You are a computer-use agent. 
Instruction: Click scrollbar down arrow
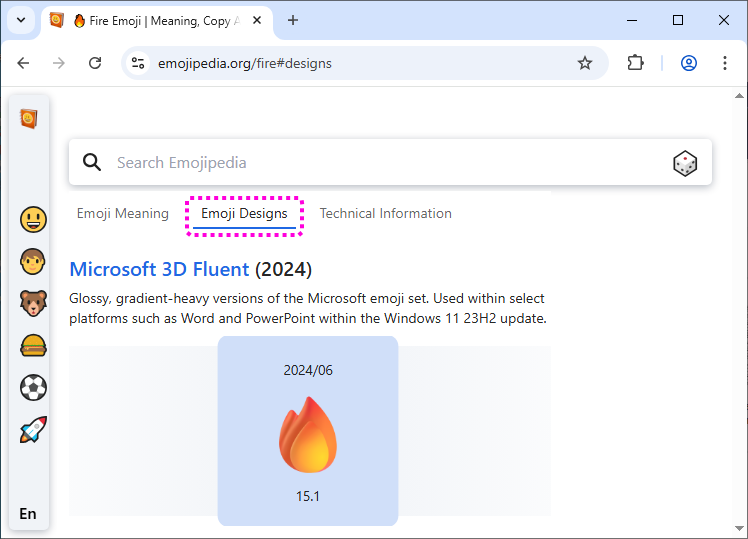pos(739,528)
